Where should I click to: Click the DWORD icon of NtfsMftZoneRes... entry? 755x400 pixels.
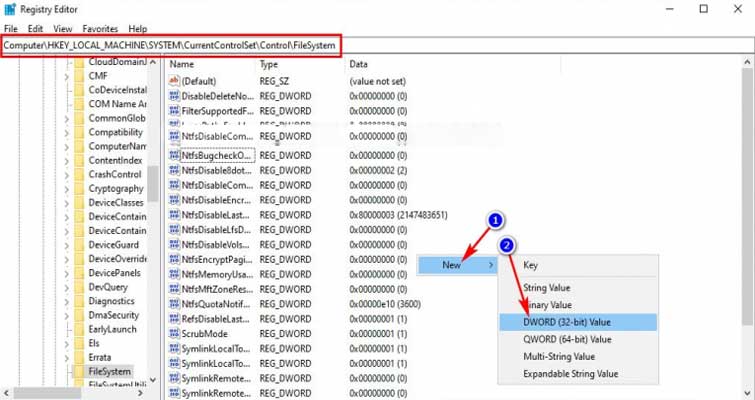pyautogui.click(x=174, y=289)
